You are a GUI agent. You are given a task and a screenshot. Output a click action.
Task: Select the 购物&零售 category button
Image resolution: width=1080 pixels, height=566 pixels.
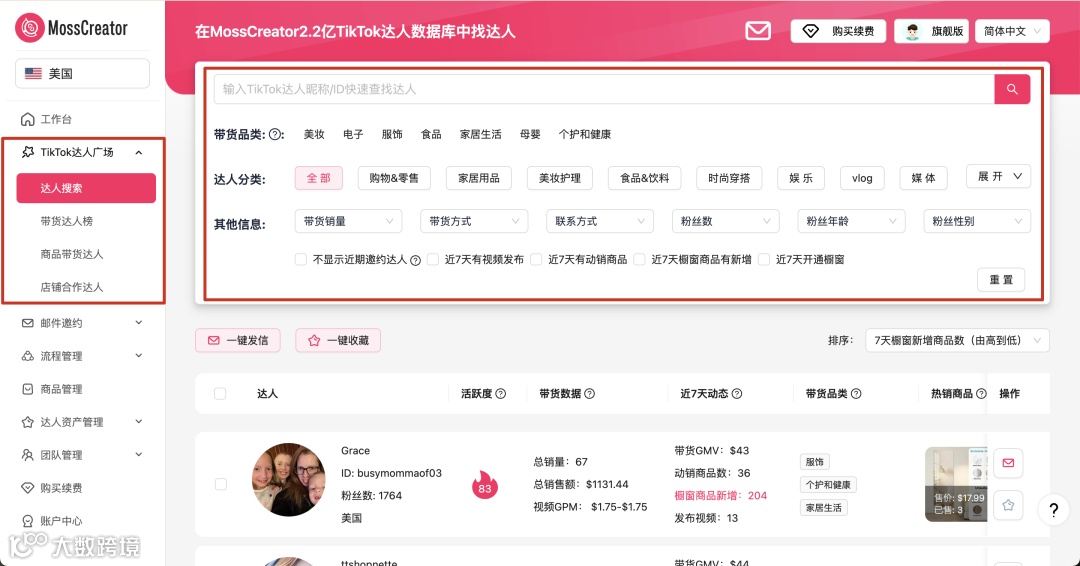394,178
